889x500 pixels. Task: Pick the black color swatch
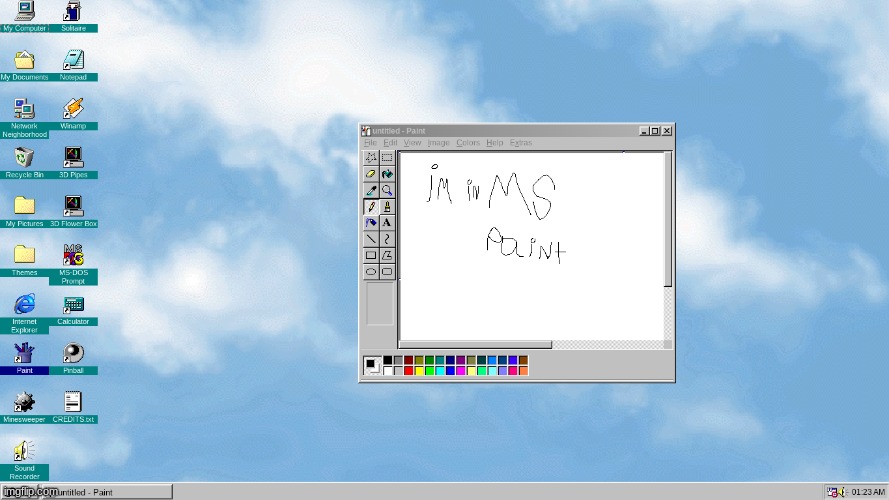click(x=388, y=361)
